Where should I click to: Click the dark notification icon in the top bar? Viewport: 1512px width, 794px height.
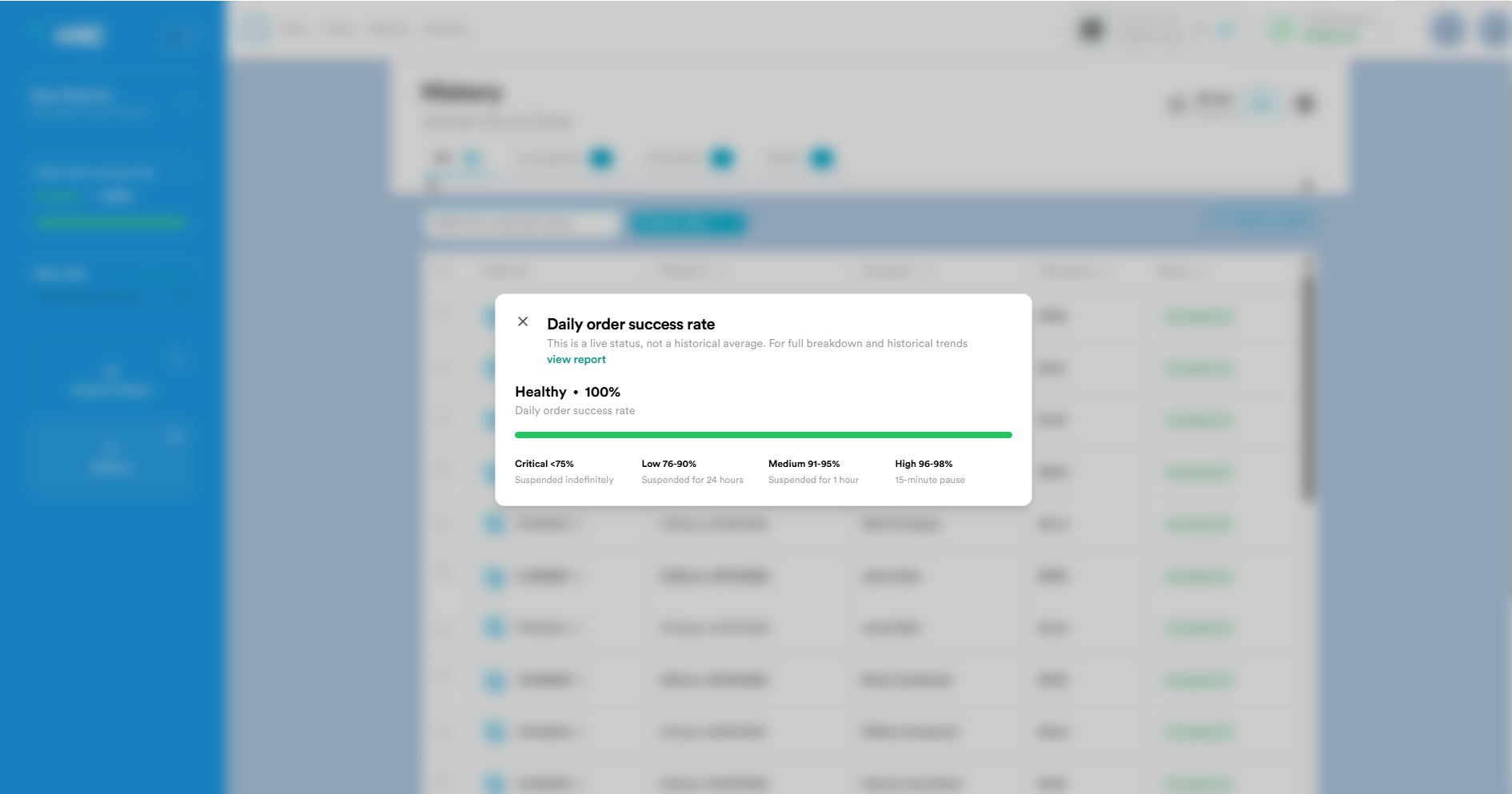1091,29
